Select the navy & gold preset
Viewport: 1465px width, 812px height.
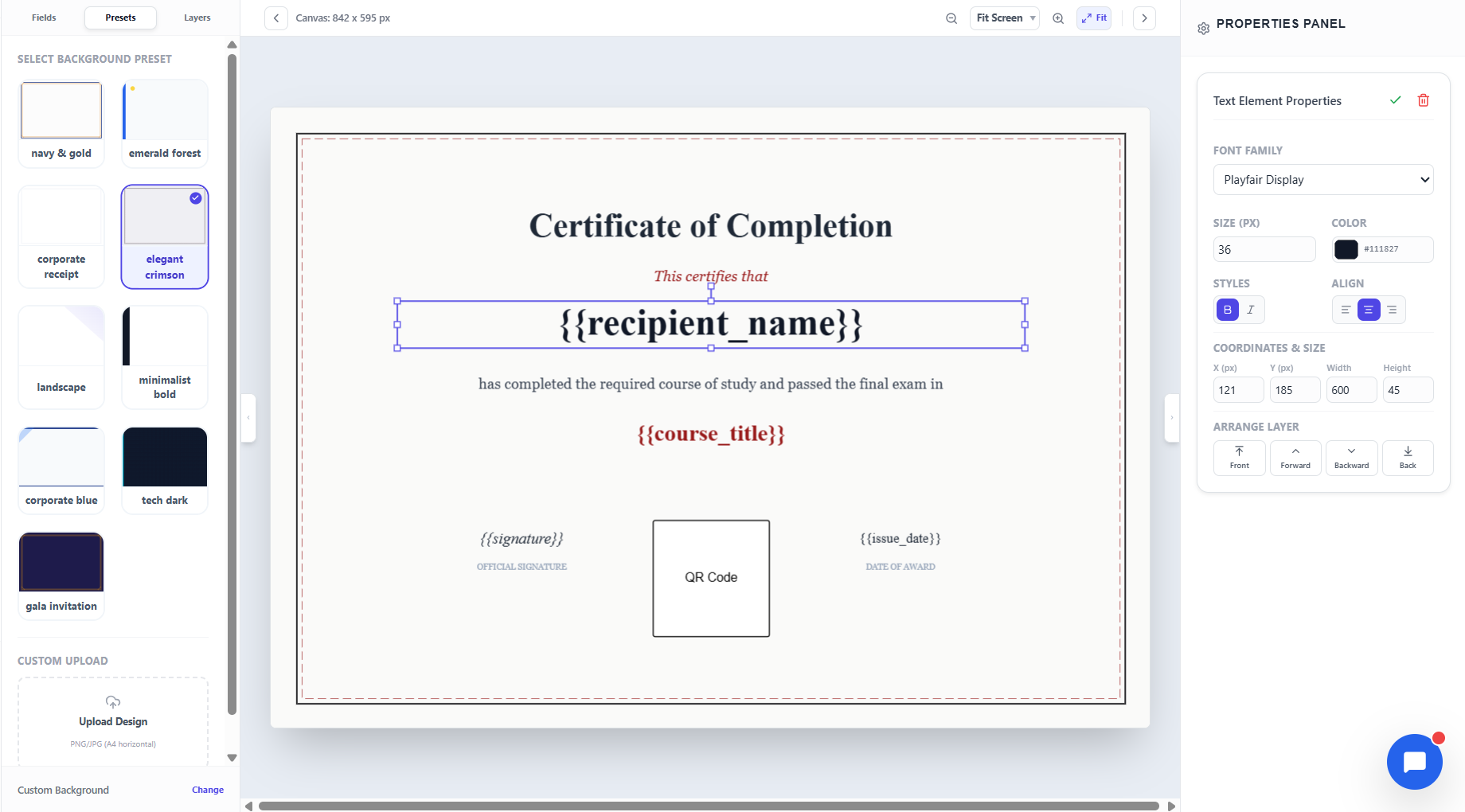(61, 123)
